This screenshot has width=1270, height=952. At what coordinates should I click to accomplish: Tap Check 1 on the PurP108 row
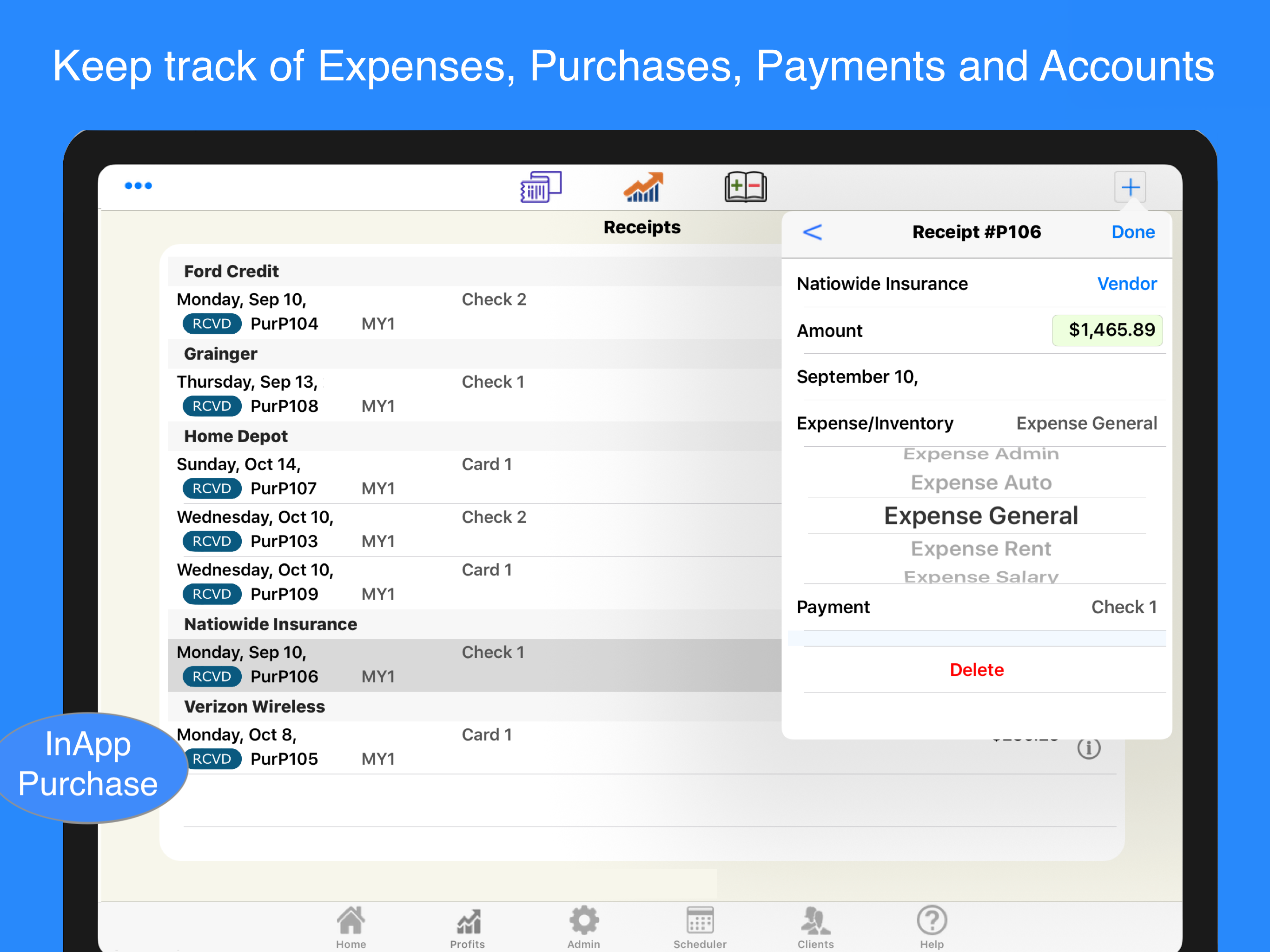point(493,382)
